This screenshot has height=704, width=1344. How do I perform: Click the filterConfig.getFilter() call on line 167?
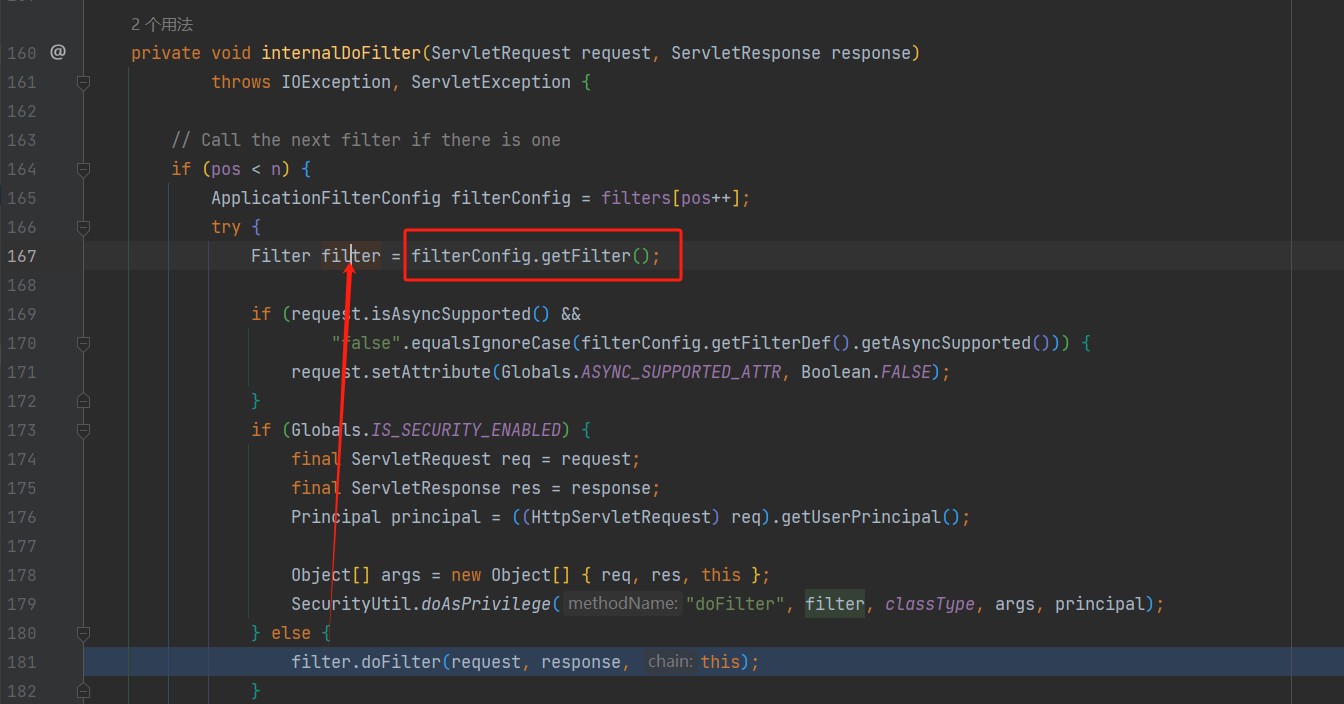point(531,256)
